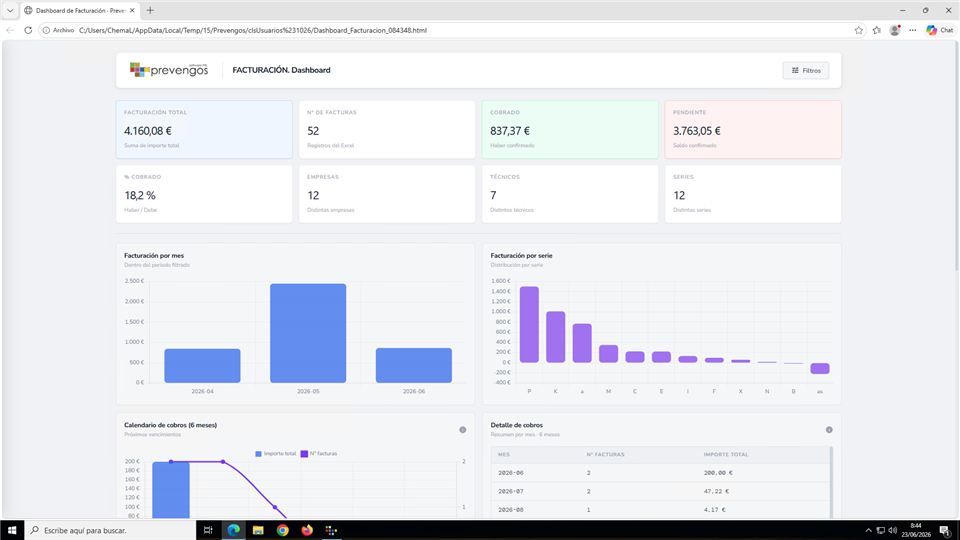Toggle Importe total legend item
Viewport: 960px width, 540px height.
coord(276,454)
